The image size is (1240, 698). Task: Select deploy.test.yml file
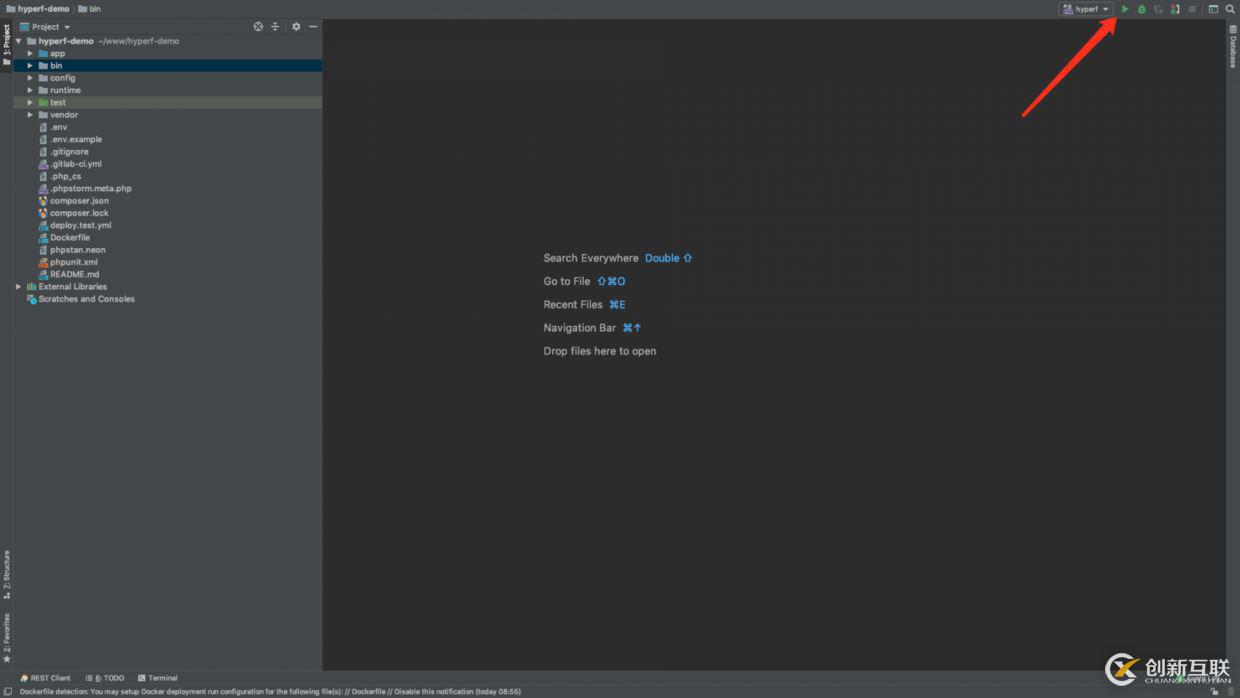tap(81, 225)
